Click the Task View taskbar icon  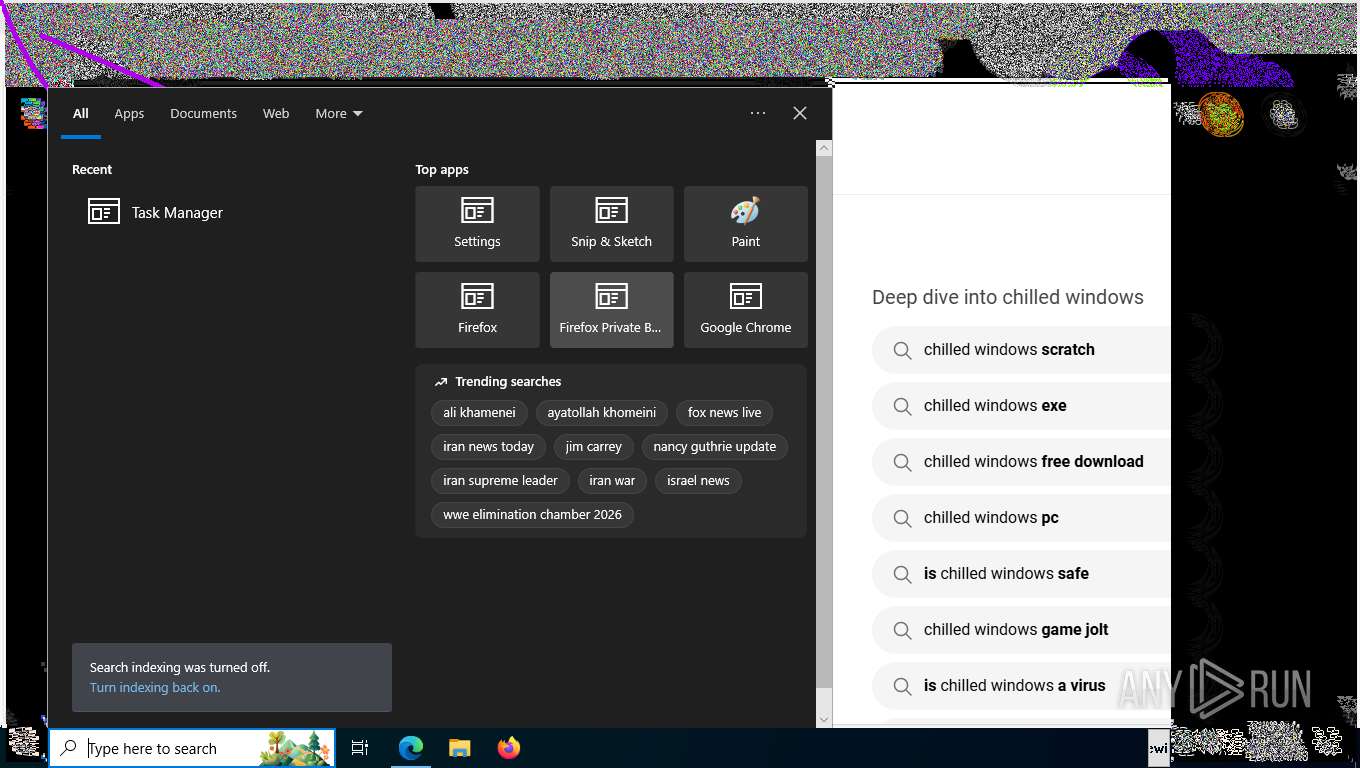click(x=360, y=748)
